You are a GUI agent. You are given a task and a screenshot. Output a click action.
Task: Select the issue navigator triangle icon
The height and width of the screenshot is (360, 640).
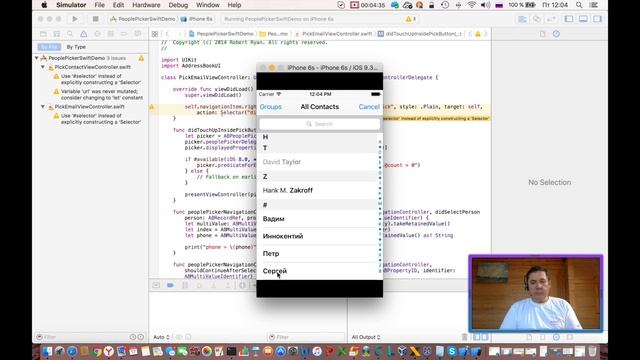pos(84,34)
